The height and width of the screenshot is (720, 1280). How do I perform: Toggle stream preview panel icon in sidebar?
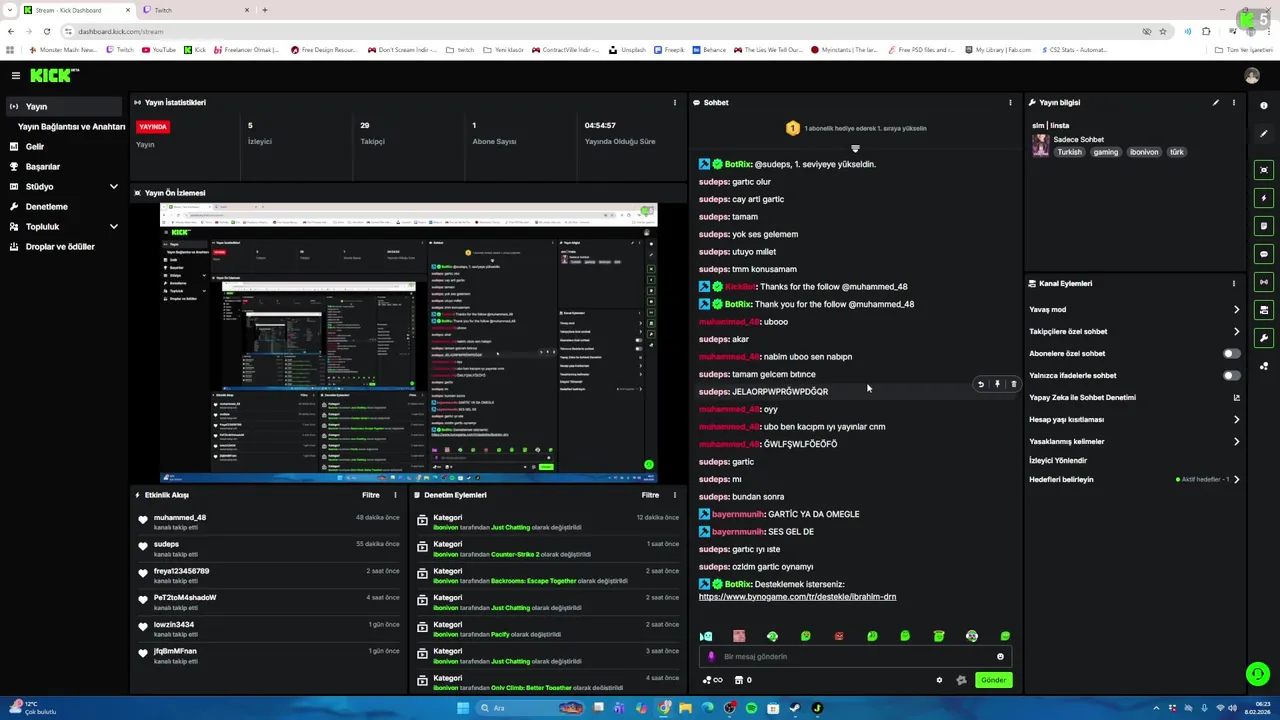1264,170
